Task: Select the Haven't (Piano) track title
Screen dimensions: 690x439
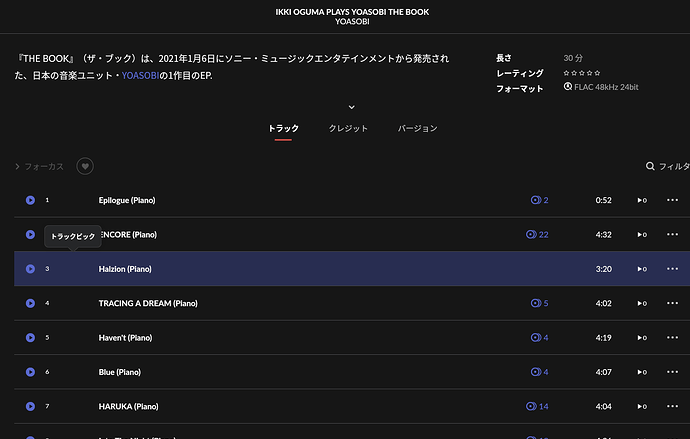Action: [125, 337]
